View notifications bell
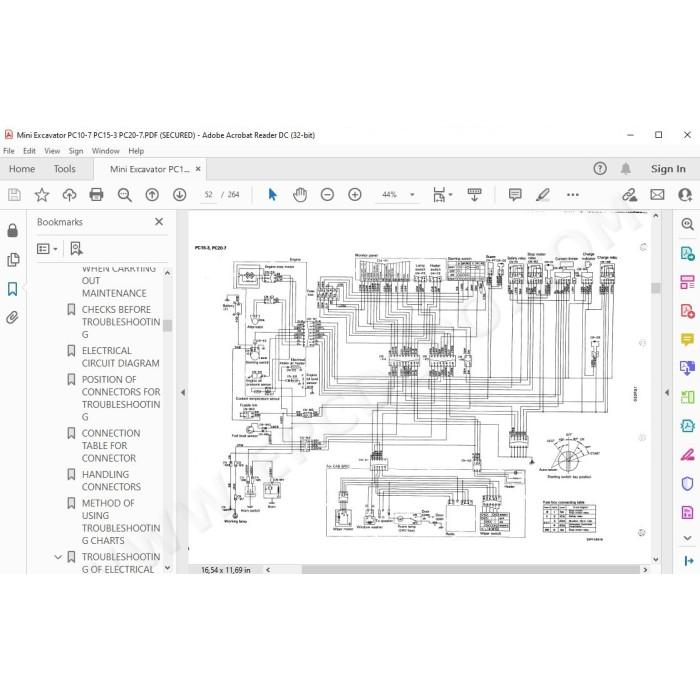This screenshot has height=700, width=700. 626,169
